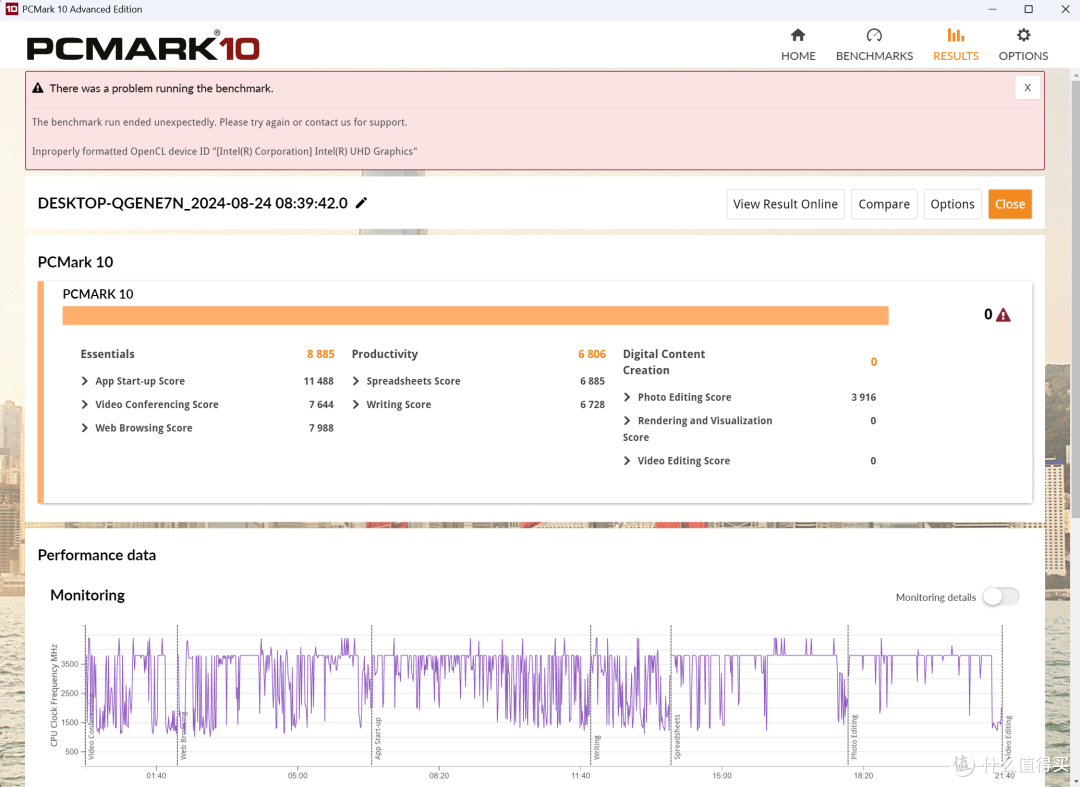This screenshot has height=787, width=1080.
Task: Click the CPU Clock Frequency MHz axis label
Action: coord(54,695)
